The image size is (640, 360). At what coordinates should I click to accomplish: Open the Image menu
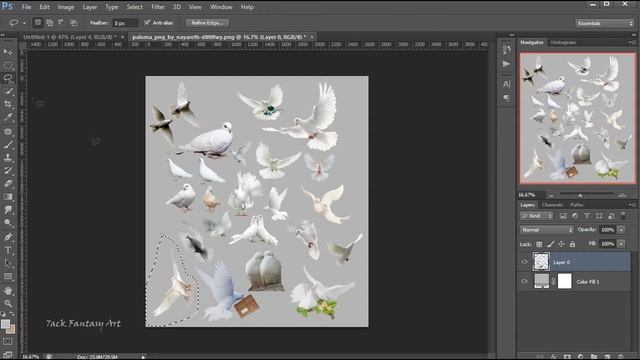click(x=66, y=7)
